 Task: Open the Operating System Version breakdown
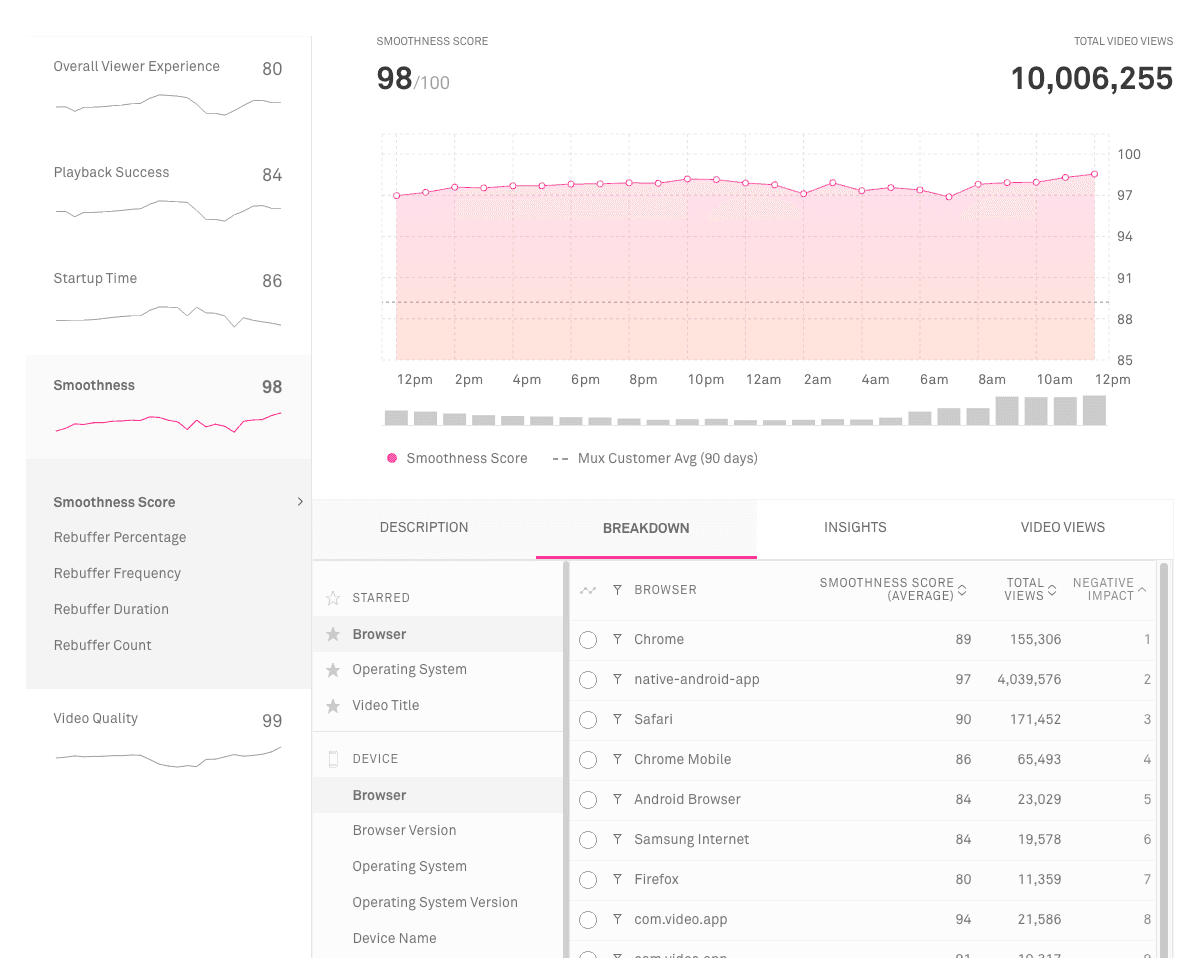tap(435, 902)
